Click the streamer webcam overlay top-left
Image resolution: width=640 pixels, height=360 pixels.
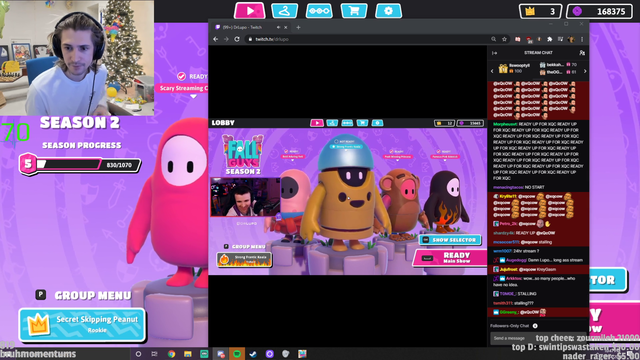pyautogui.click(x=77, y=58)
